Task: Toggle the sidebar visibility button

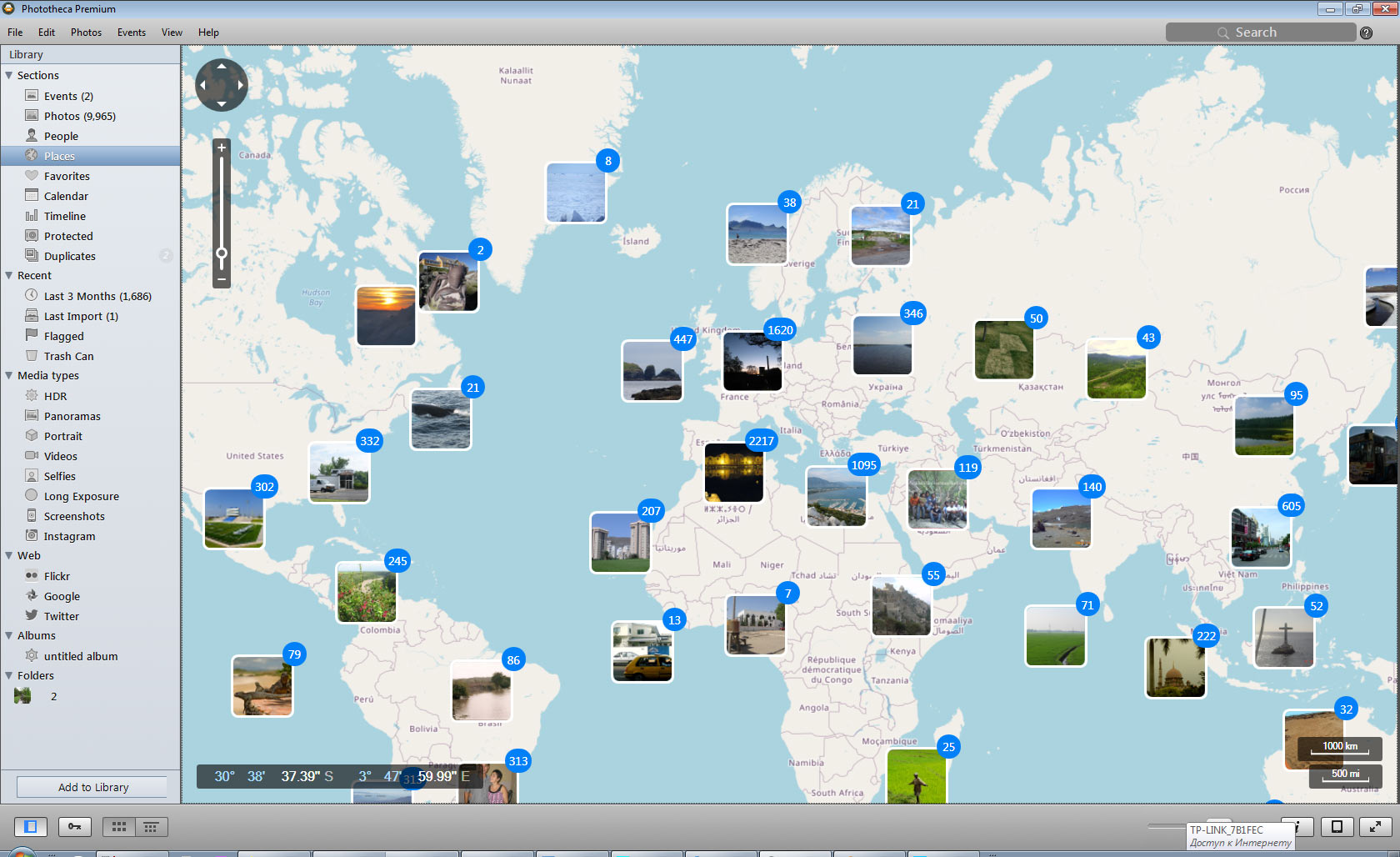Action: [x=31, y=826]
